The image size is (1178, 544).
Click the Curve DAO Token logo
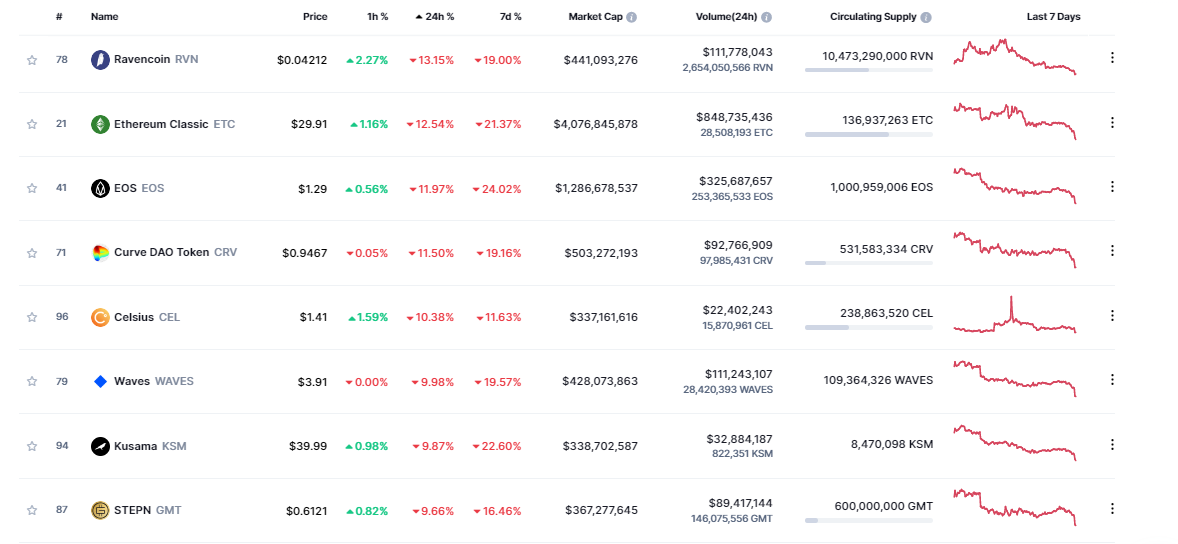tap(100, 253)
